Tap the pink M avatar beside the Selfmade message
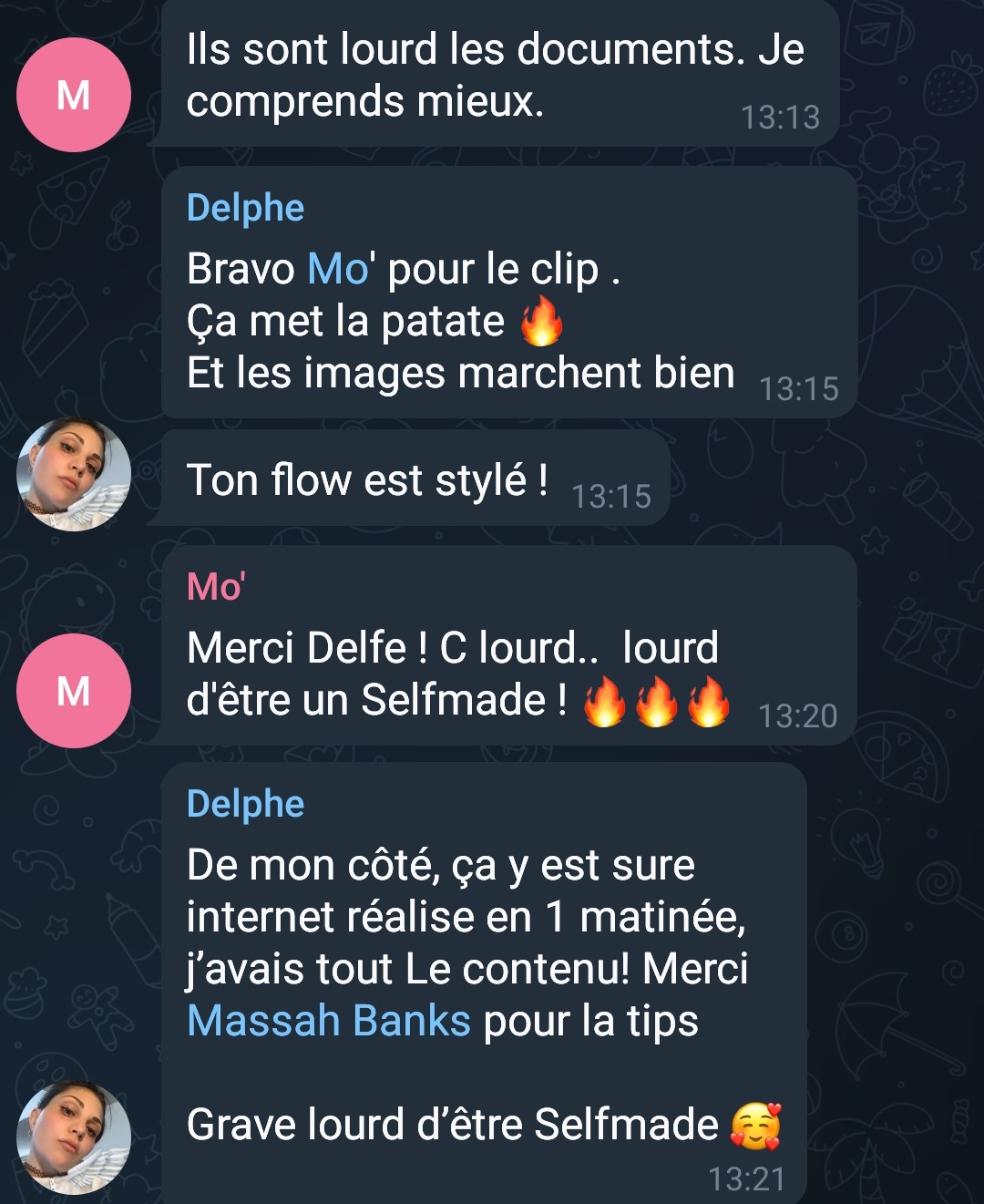984x1204 pixels. pos(74,691)
